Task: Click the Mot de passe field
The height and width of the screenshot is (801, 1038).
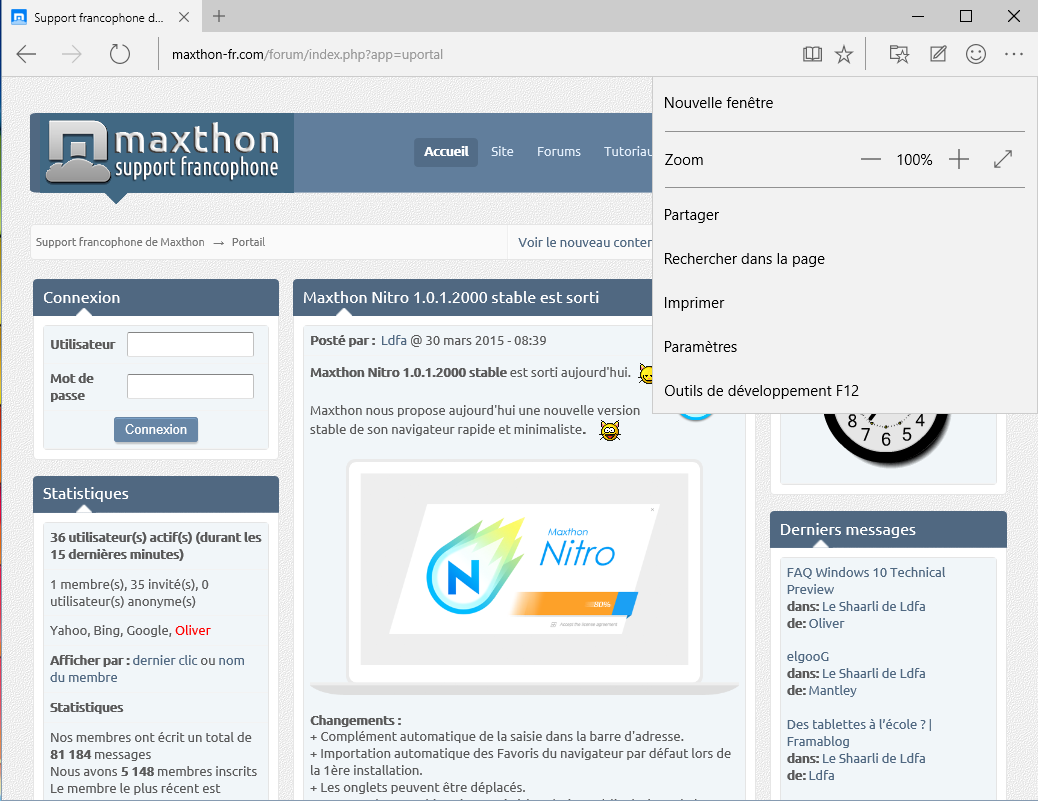Action: coord(190,387)
